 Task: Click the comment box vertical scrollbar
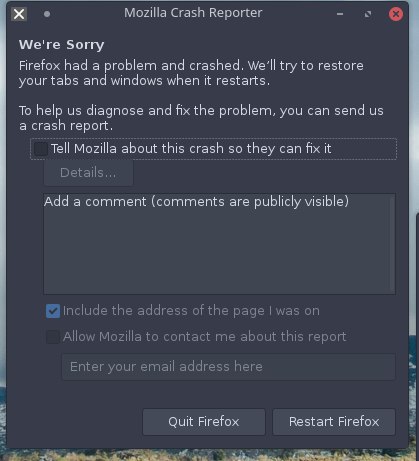pyautogui.click(x=392, y=244)
